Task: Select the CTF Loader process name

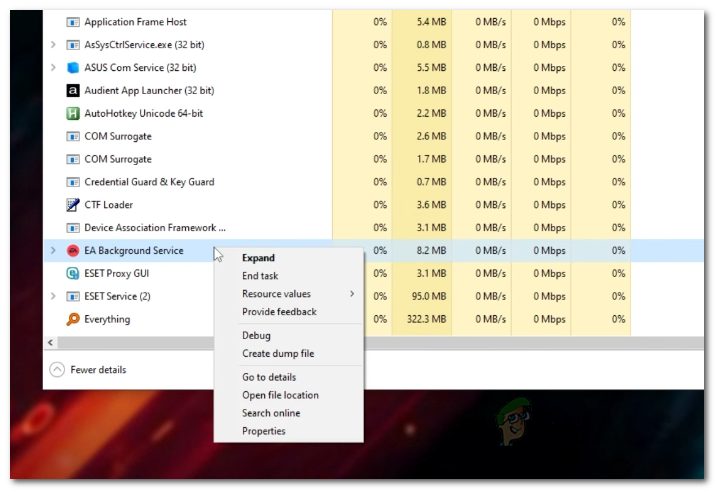Action: coord(109,205)
